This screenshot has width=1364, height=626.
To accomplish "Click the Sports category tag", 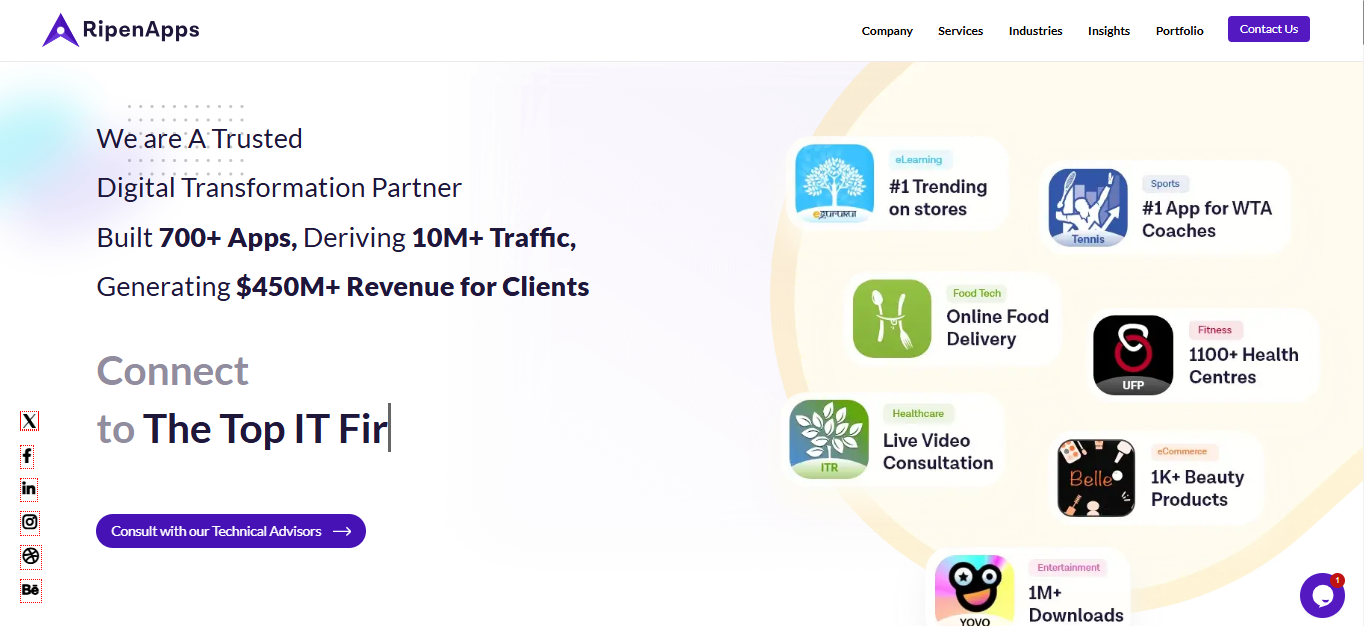I will click(x=1165, y=183).
